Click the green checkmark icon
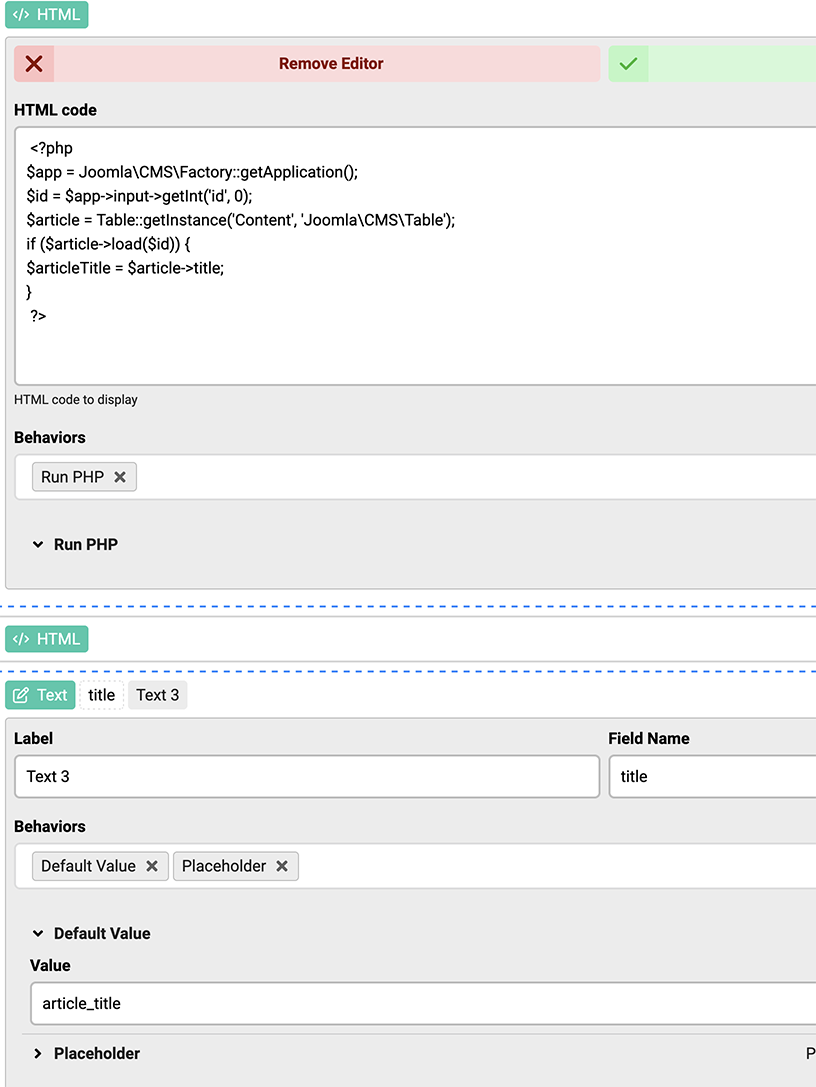816x1087 pixels. click(628, 64)
